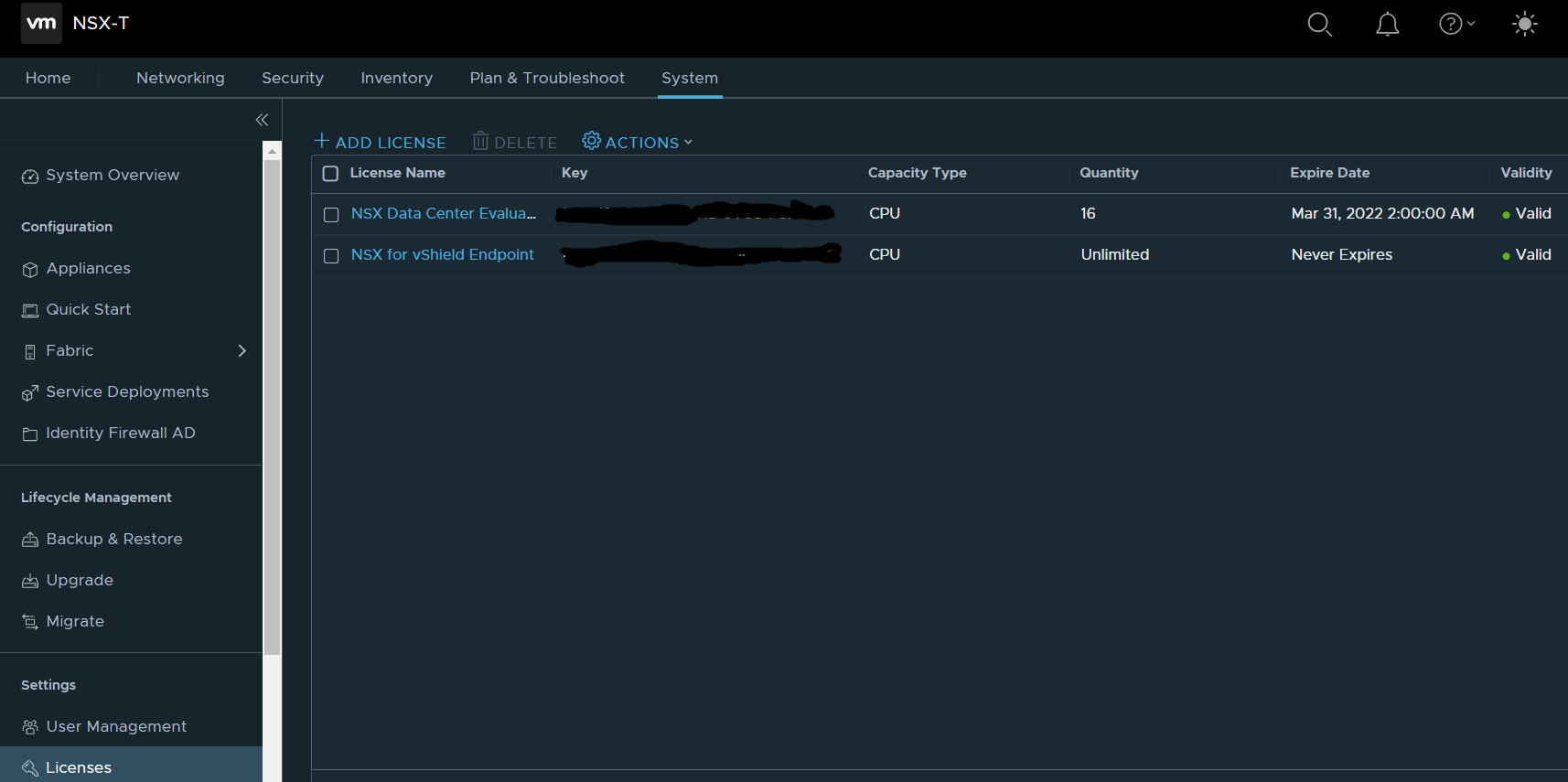Click the Backup & Restore icon
1568x782 pixels.
pyautogui.click(x=30, y=540)
